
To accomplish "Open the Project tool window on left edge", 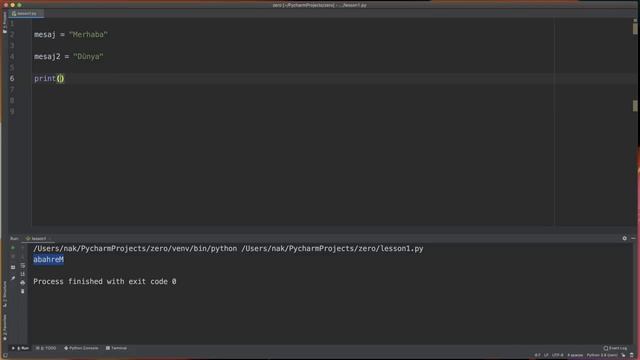I will (x=4, y=22).
